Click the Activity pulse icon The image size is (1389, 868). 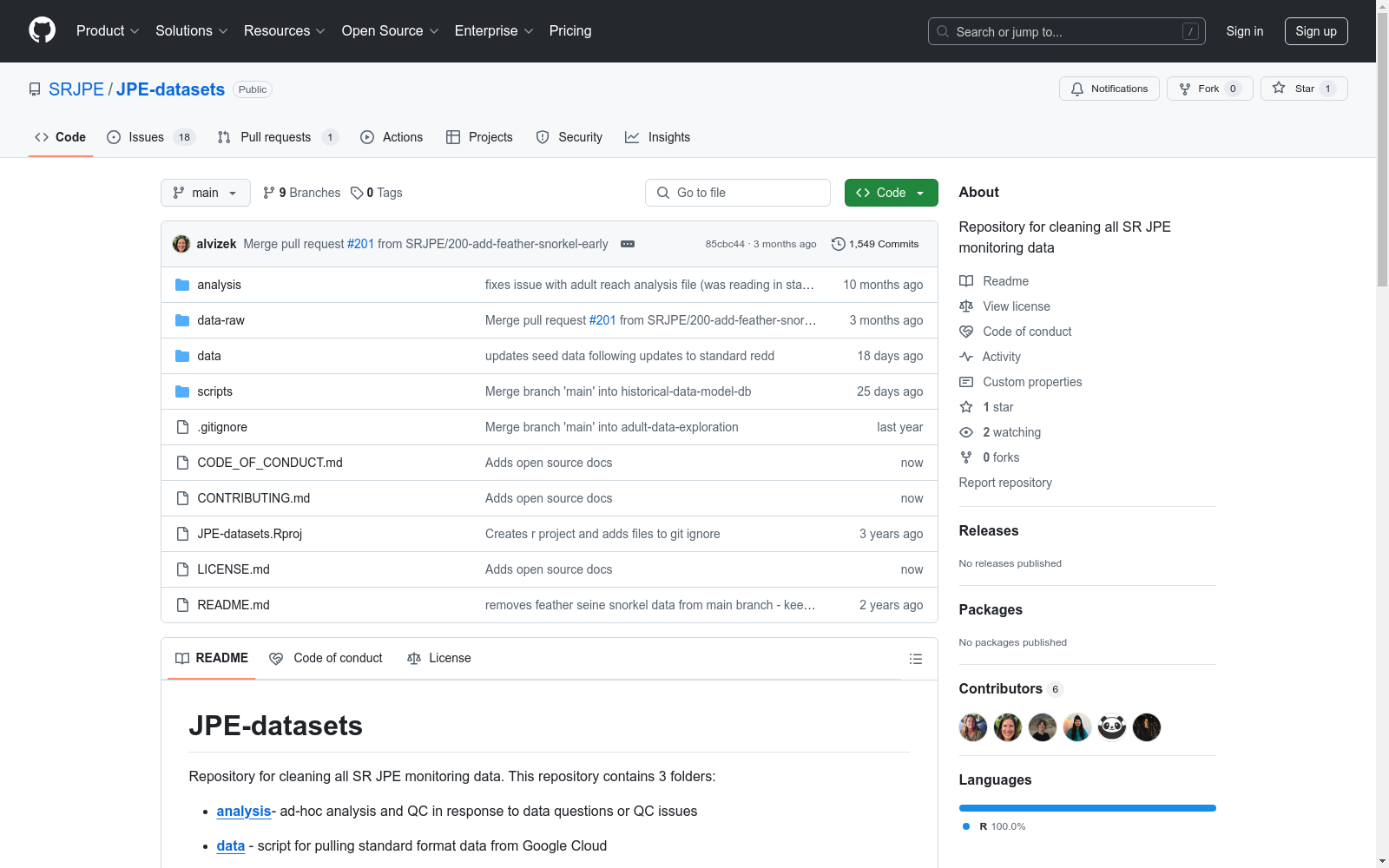966,357
